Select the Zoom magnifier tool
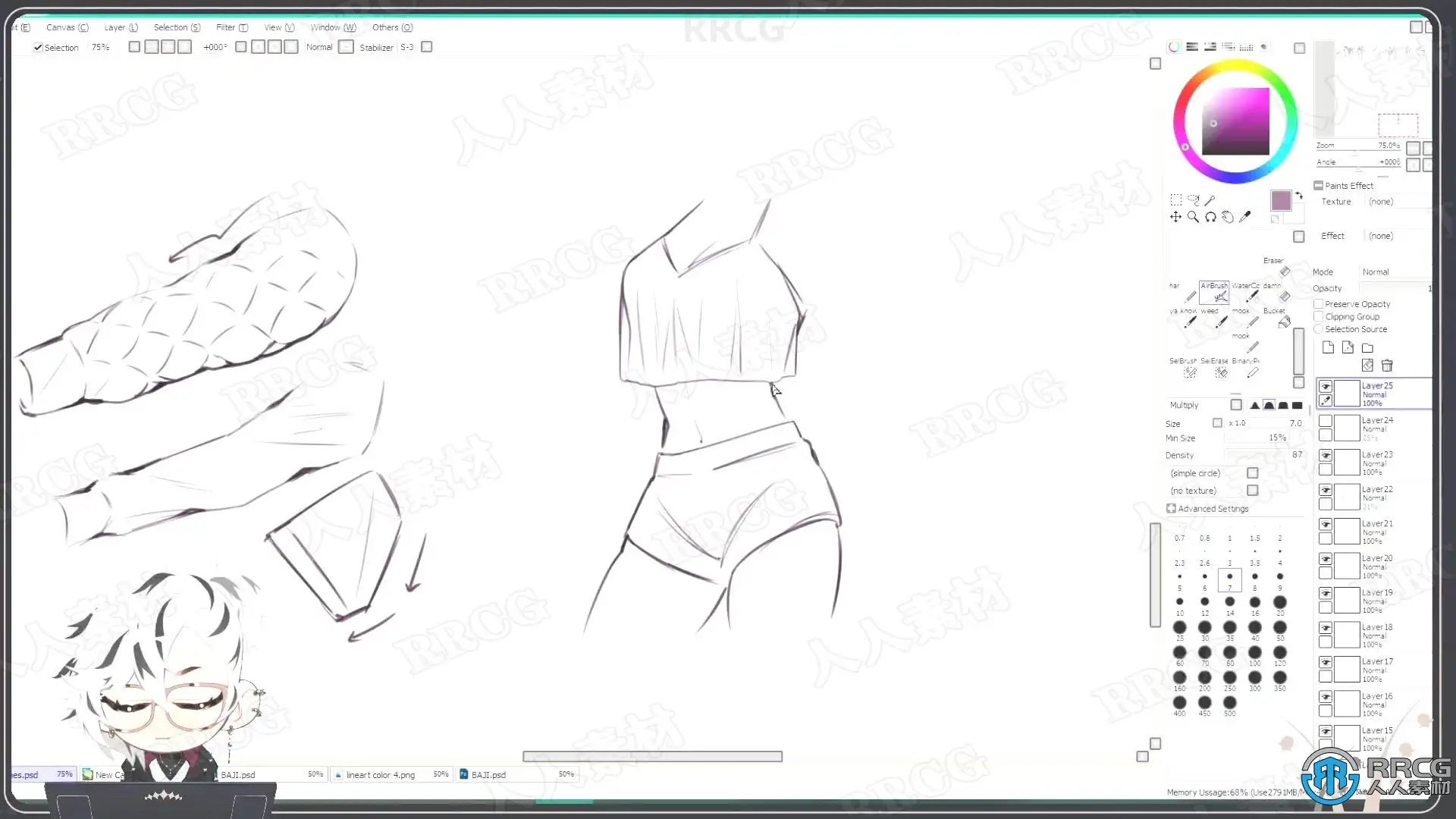The width and height of the screenshot is (1456, 819). tap(1193, 217)
